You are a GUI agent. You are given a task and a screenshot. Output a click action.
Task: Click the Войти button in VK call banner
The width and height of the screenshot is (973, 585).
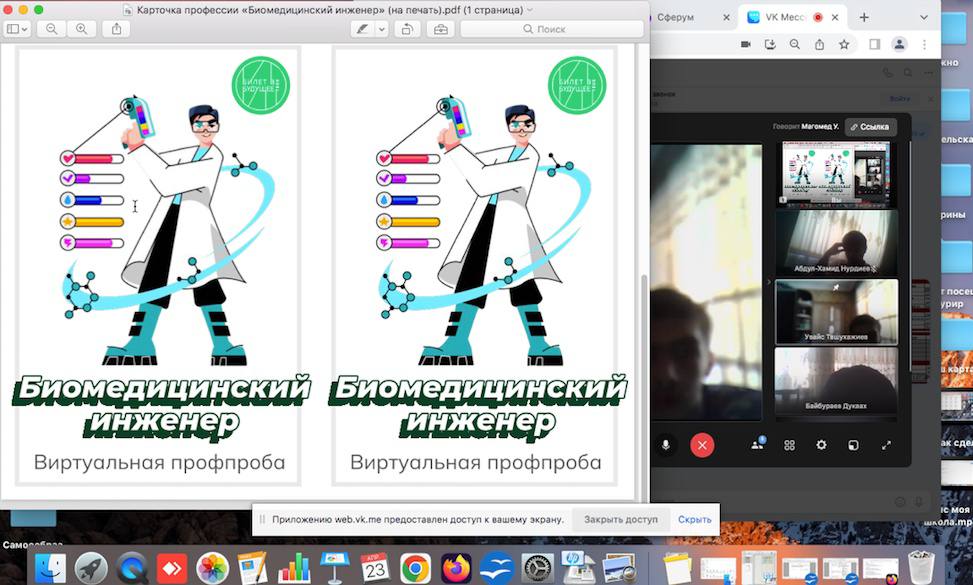(x=900, y=99)
